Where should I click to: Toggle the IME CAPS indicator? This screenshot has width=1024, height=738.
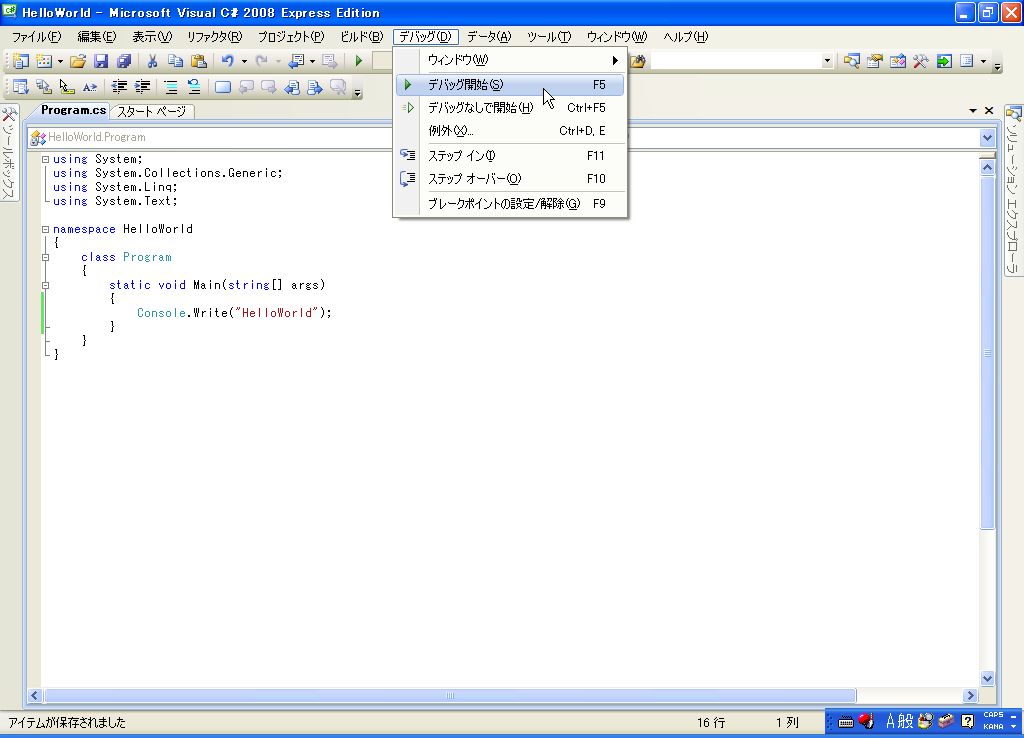(993, 715)
